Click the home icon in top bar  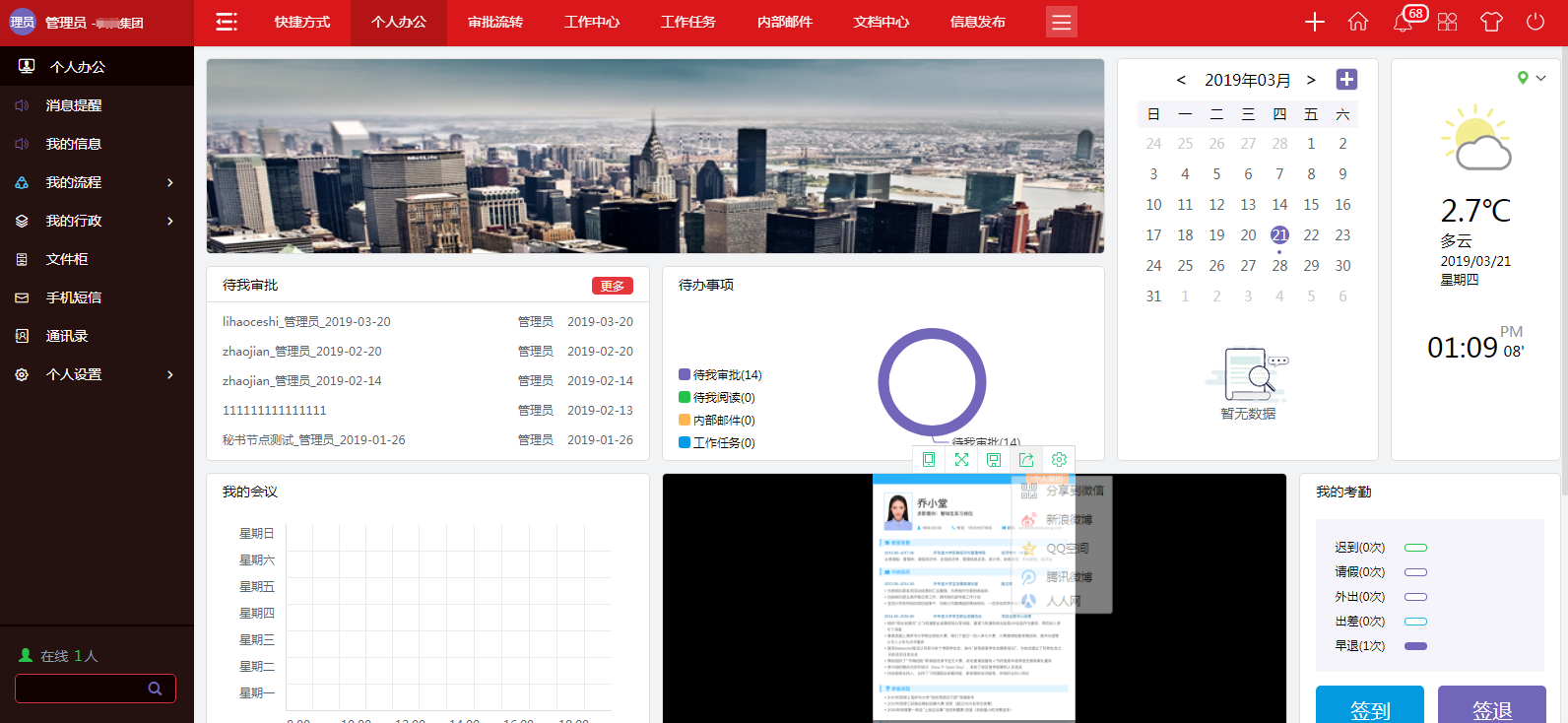tap(1358, 22)
